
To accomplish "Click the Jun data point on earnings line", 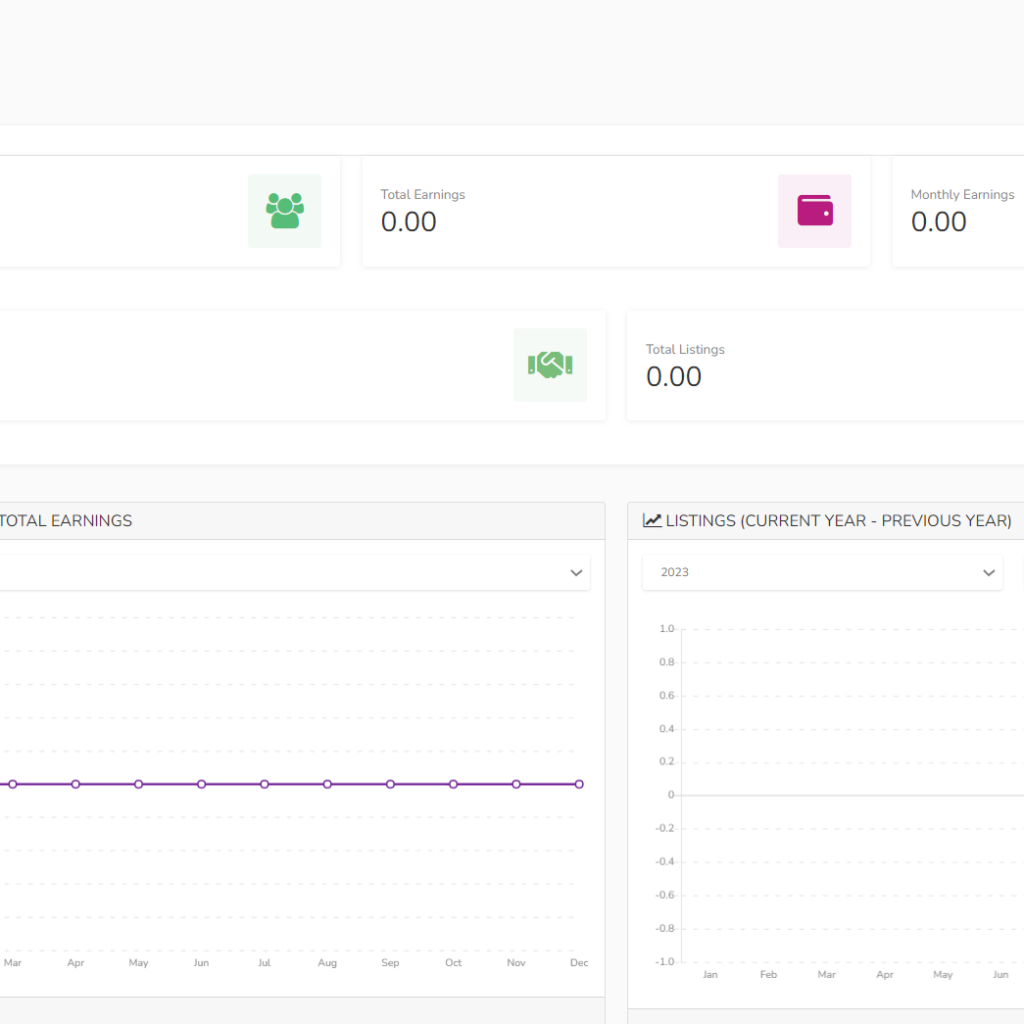I will coord(201,784).
